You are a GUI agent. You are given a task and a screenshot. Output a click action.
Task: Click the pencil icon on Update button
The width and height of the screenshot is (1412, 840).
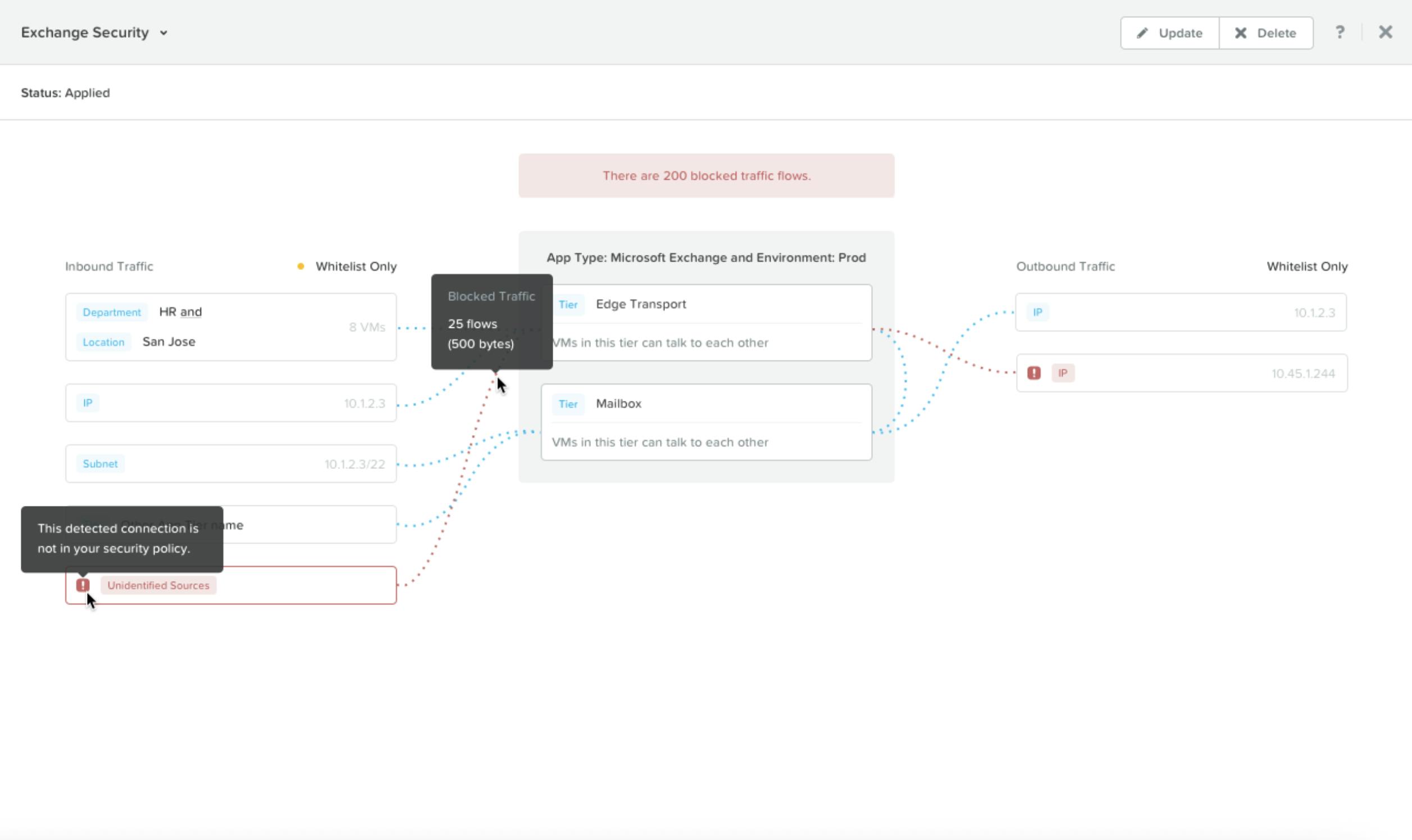click(1142, 33)
